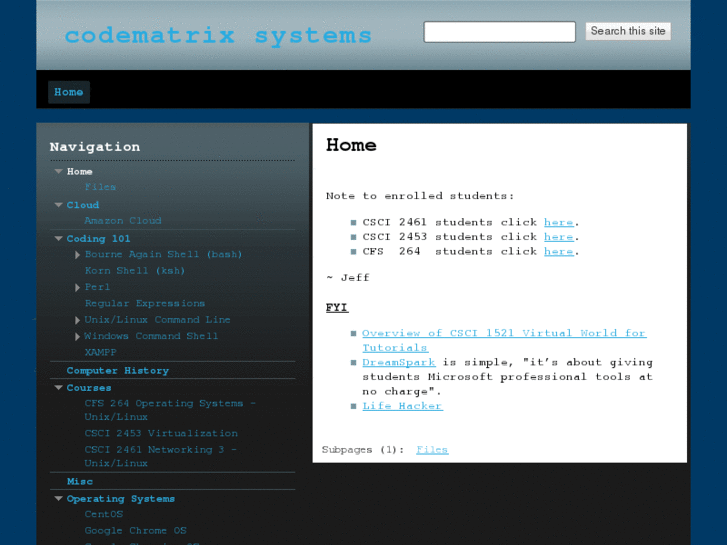Expand the Bourne Again Shell (bash) arrow
This screenshot has width=727, height=545.
point(77,255)
